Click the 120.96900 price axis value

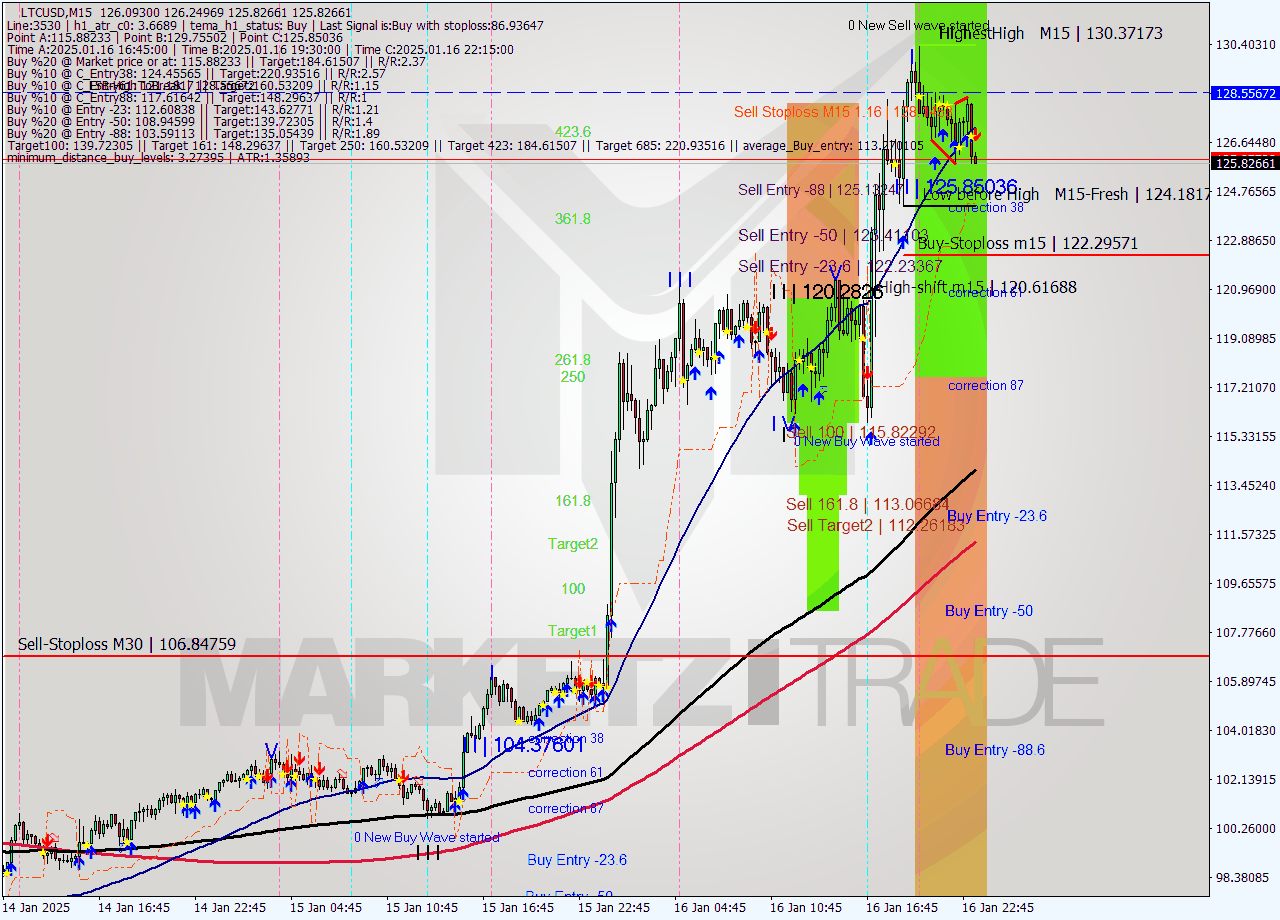pyautogui.click(x=1245, y=290)
